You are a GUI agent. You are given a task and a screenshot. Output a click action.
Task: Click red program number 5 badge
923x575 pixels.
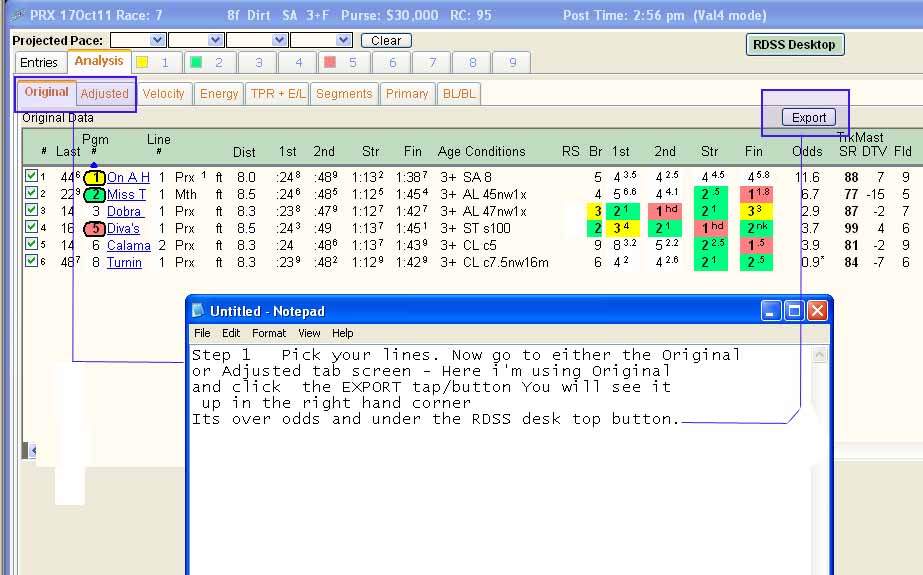94,228
